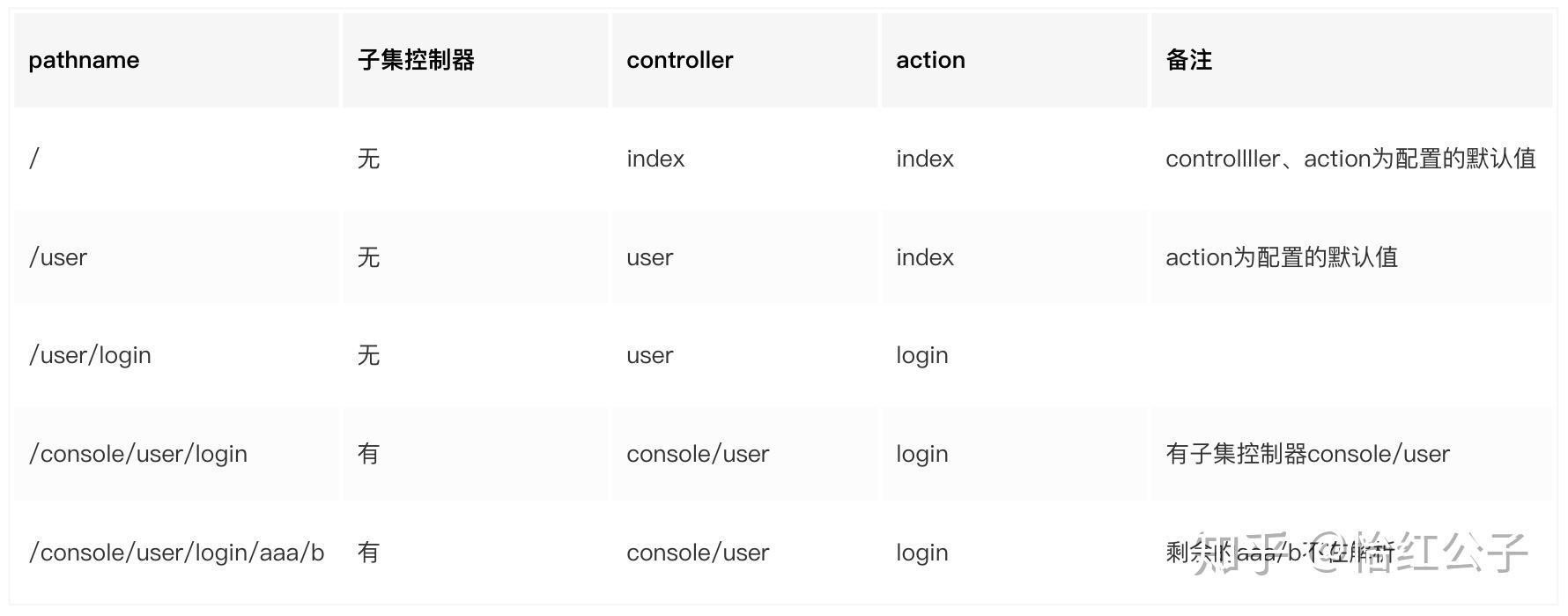Click the 知乎 @怡红公子 watermark
This screenshot has width=1568, height=616.
coord(1361,553)
